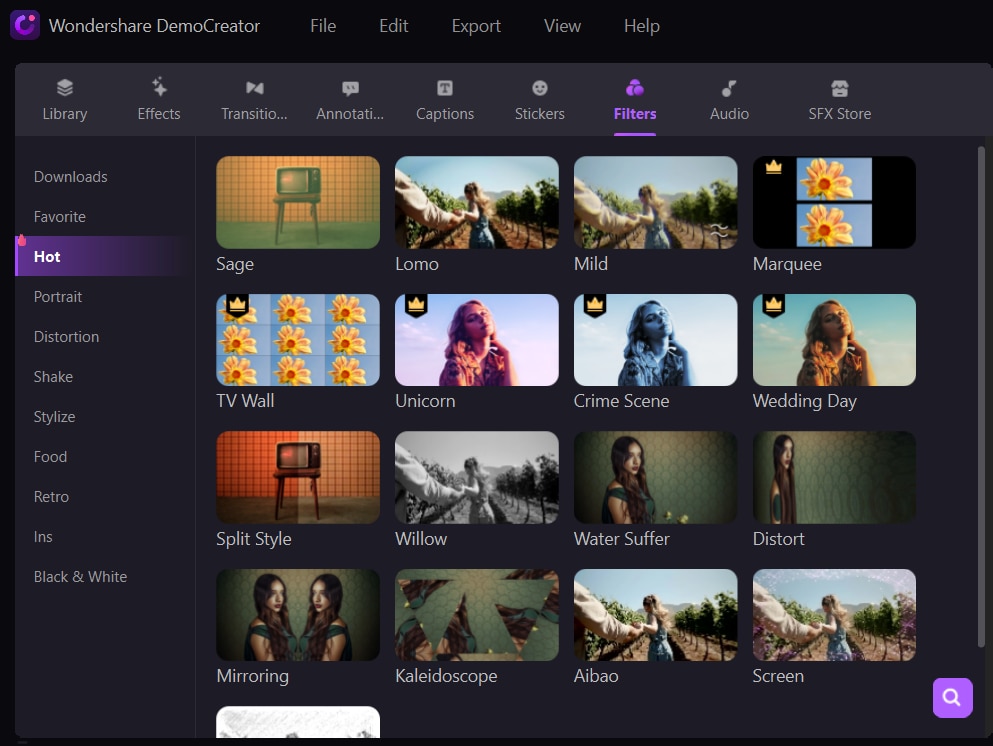Open the Library panel icon
Screen dimensions: 993x746
pyautogui.click(x=65, y=87)
